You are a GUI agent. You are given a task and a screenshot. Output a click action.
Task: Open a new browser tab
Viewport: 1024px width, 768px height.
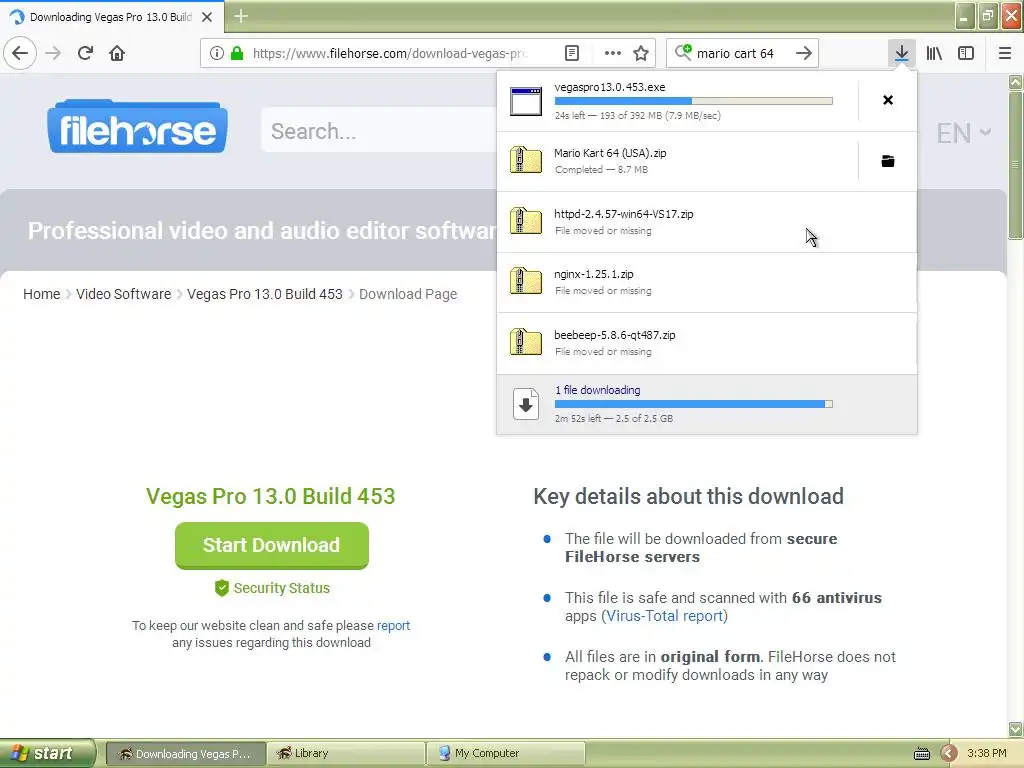pyautogui.click(x=241, y=16)
